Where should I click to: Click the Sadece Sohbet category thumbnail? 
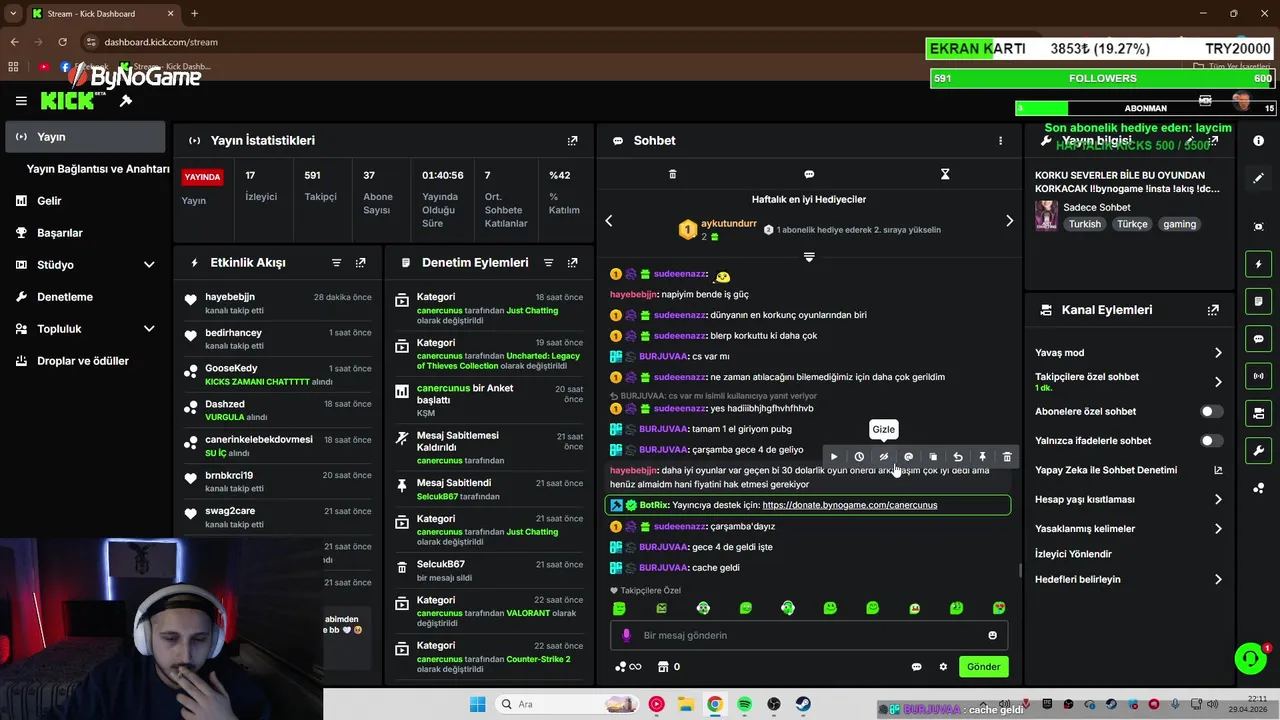tap(1046, 215)
